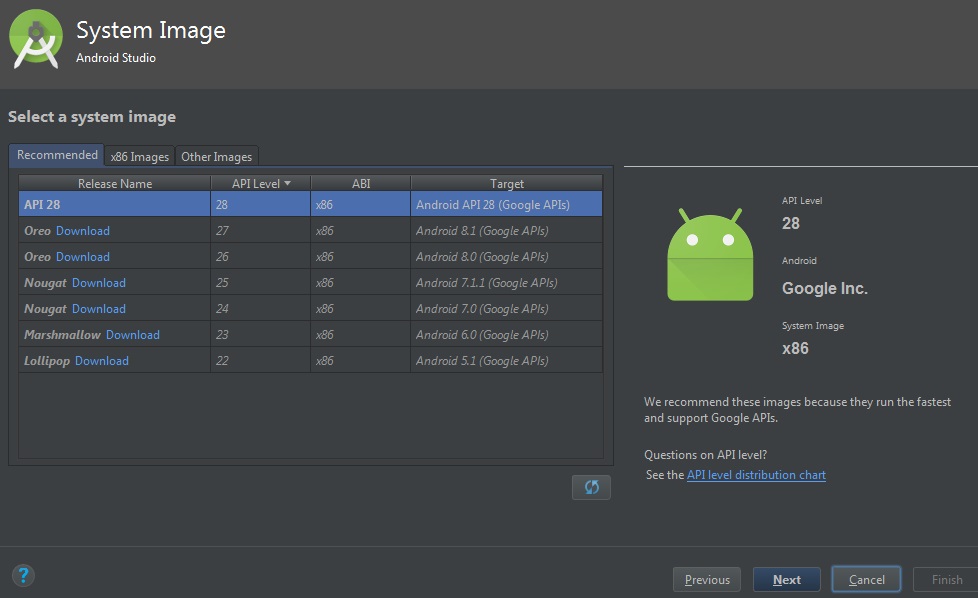978x598 pixels.
Task: Select the API 28 row
Action: 310,205
